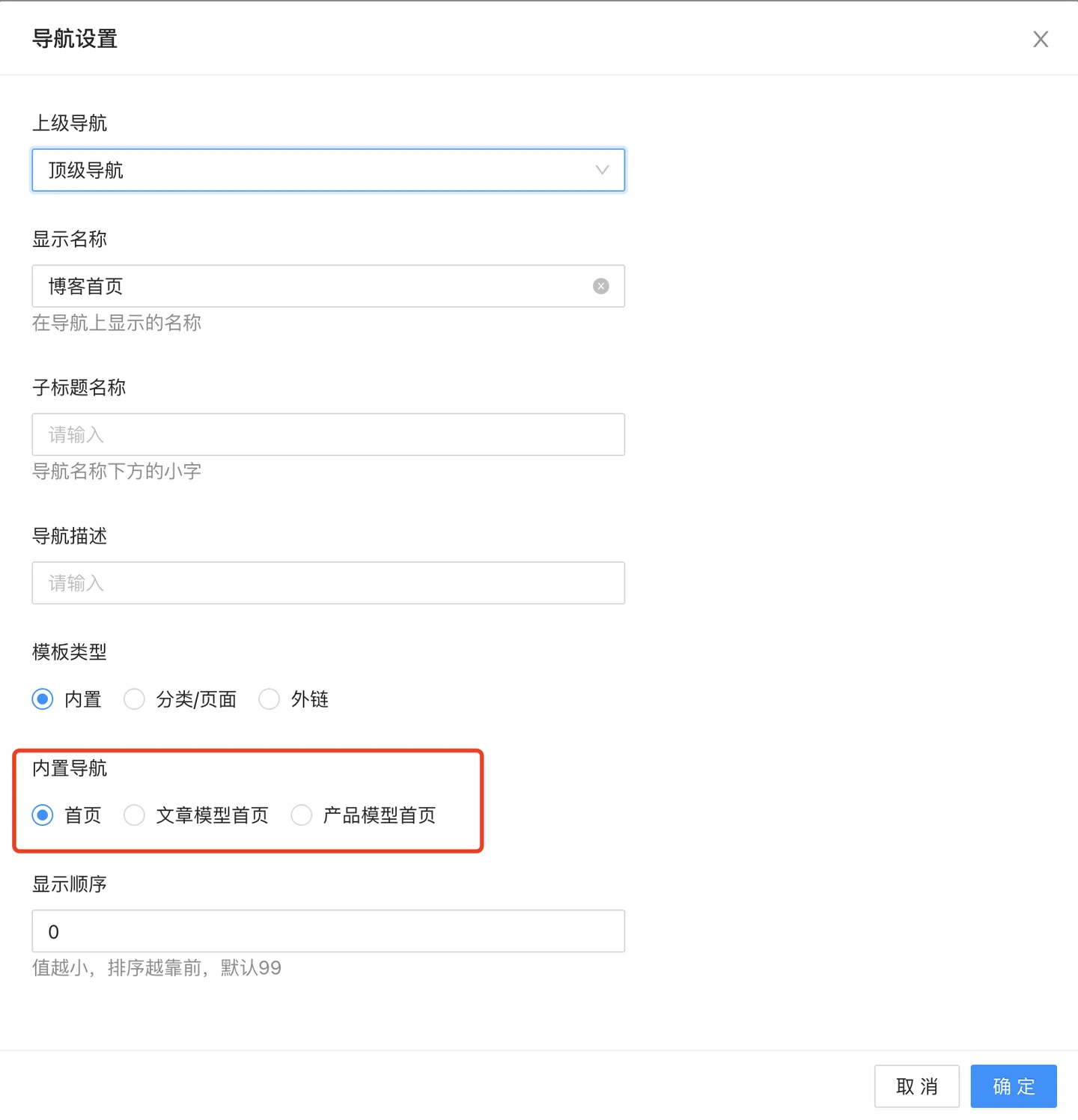Click into the 子标题名称 text field
The width and height of the screenshot is (1078, 1120).
coord(328,434)
